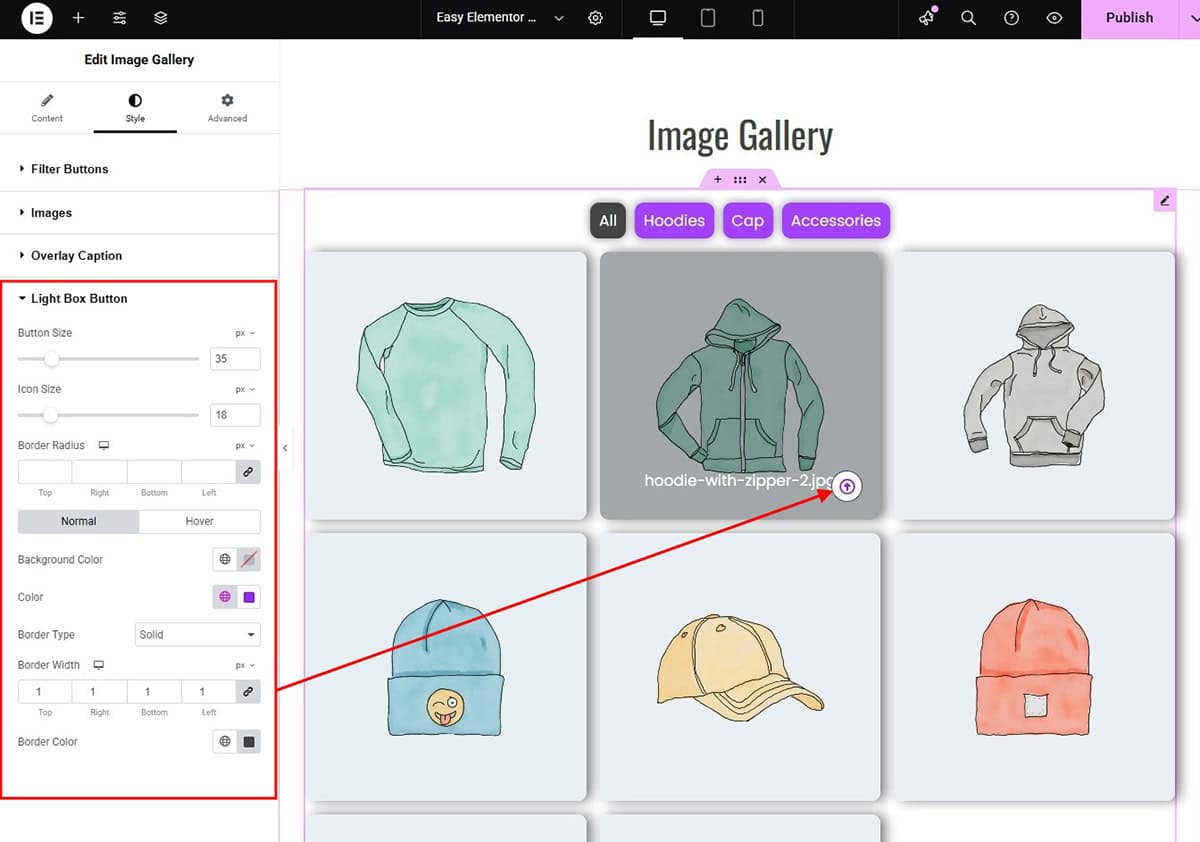Screen dimensions: 1200x842
Task: Click the Button Size value field
Action: [x=235, y=359]
